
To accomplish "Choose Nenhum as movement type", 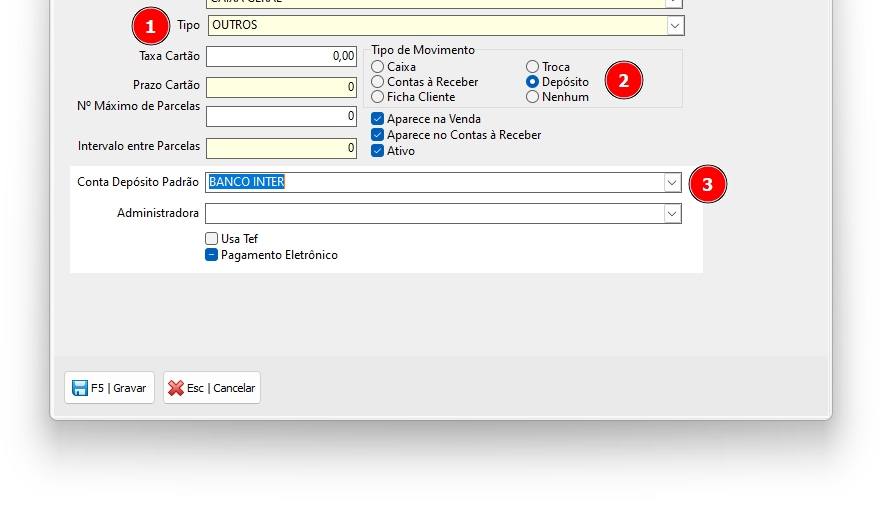I will coord(532,97).
